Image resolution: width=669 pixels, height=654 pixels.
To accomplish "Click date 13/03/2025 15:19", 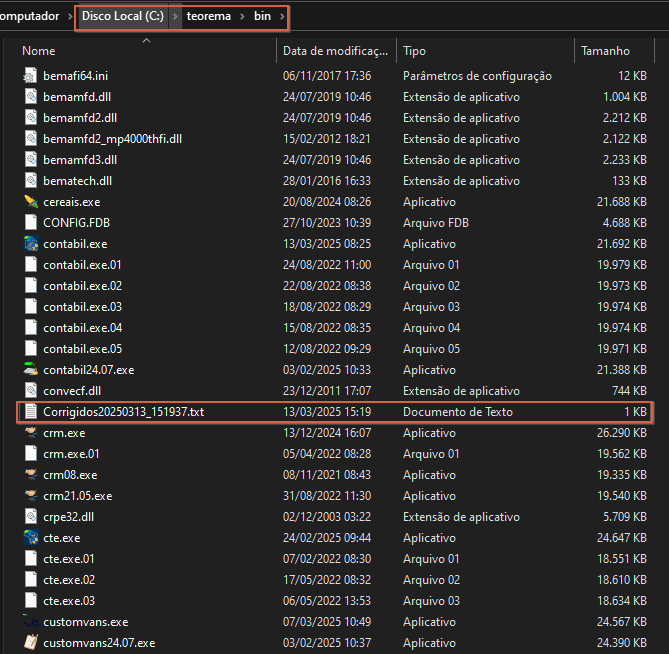I will tap(327, 412).
